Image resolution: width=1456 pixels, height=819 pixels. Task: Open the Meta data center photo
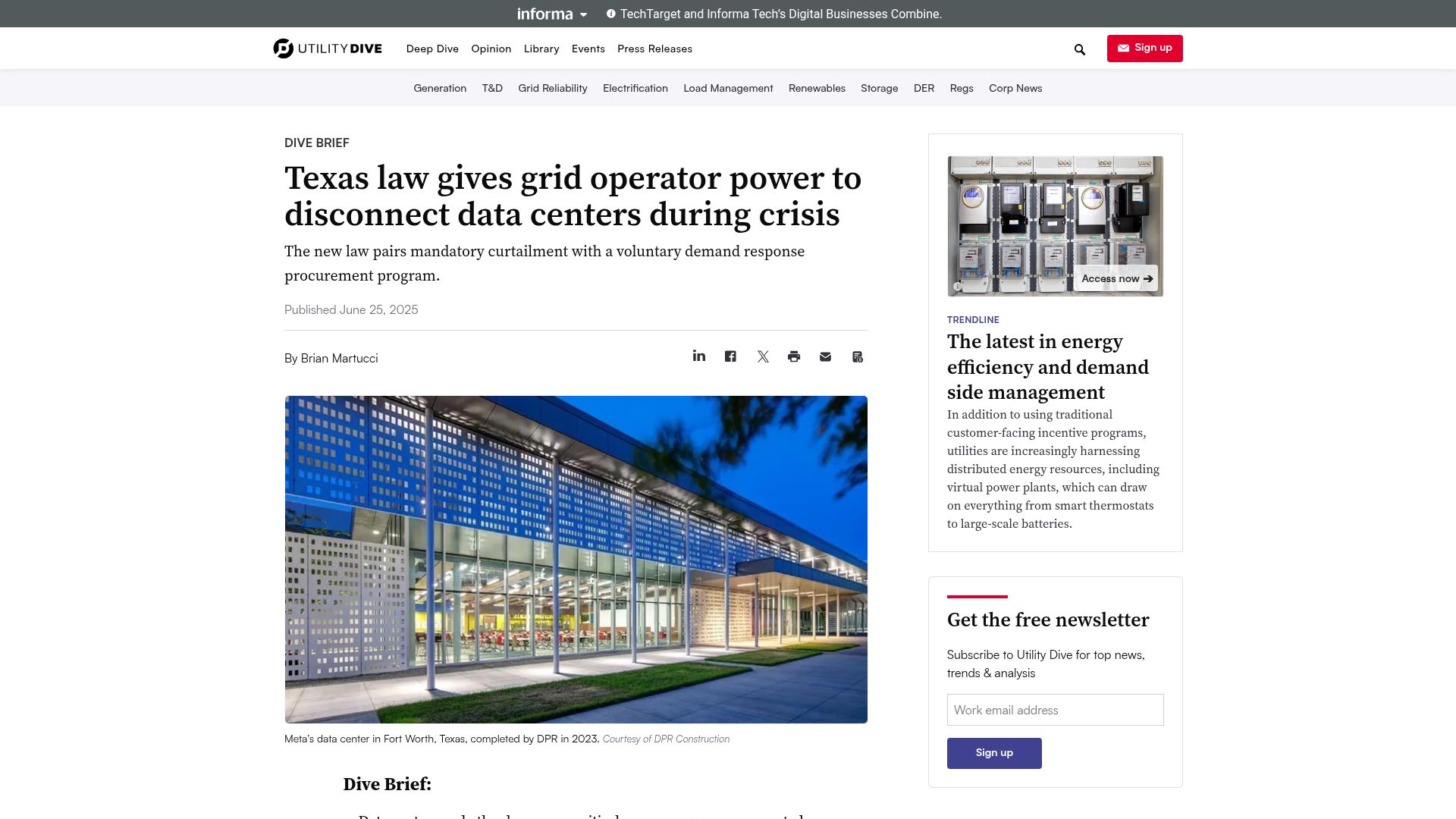(x=576, y=560)
